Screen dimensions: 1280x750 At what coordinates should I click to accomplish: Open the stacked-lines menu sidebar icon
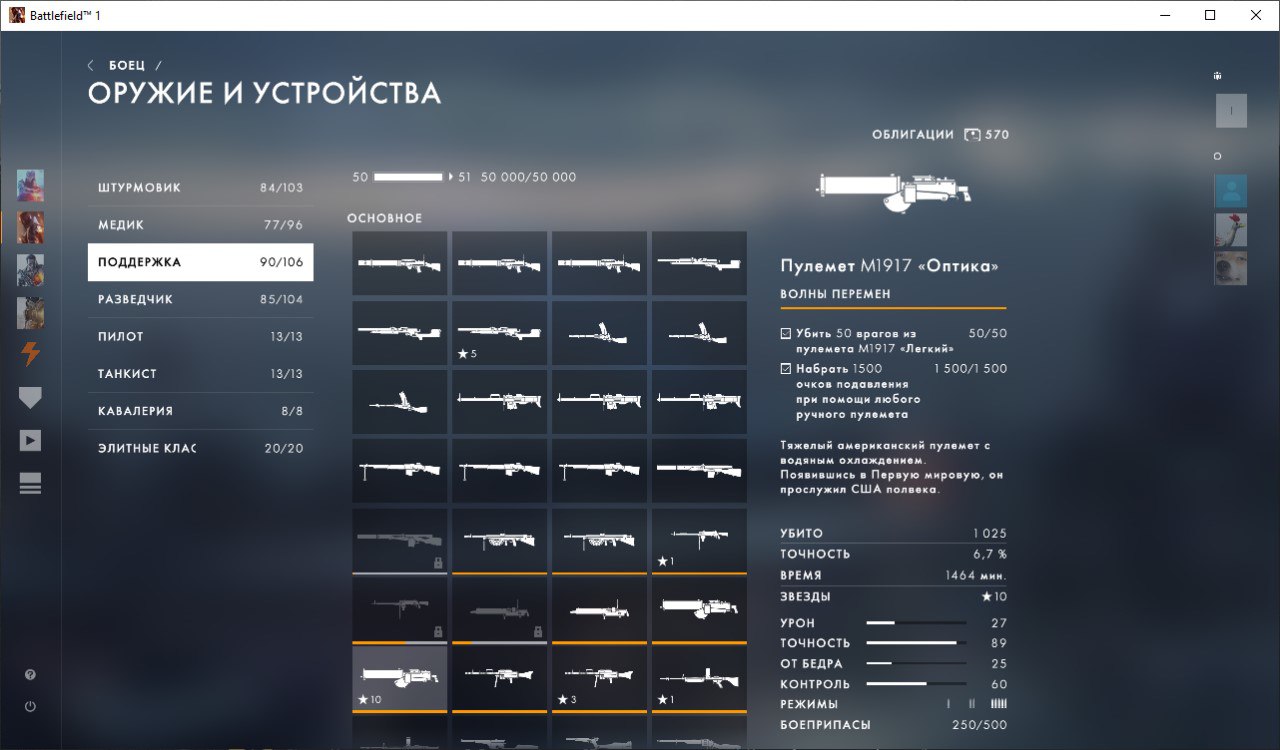pos(30,484)
